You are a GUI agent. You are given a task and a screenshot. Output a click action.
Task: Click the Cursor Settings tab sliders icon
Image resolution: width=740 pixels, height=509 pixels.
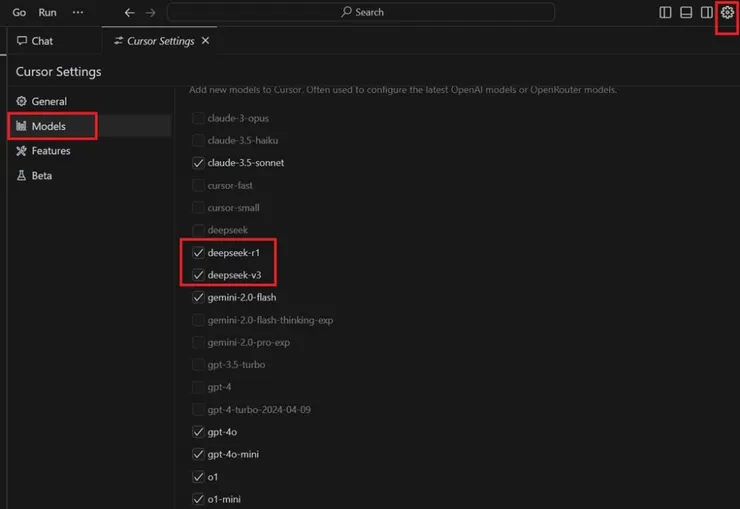(x=118, y=41)
